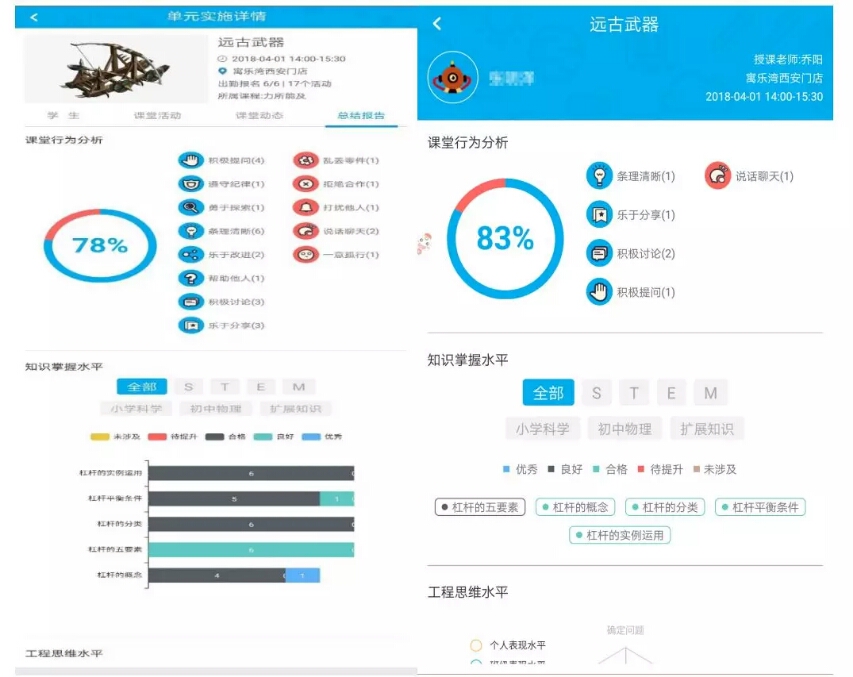The height and width of the screenshot is (677, 853).
Task: Switch to the 总结报告 tab
Action: [x=361, y=115]
